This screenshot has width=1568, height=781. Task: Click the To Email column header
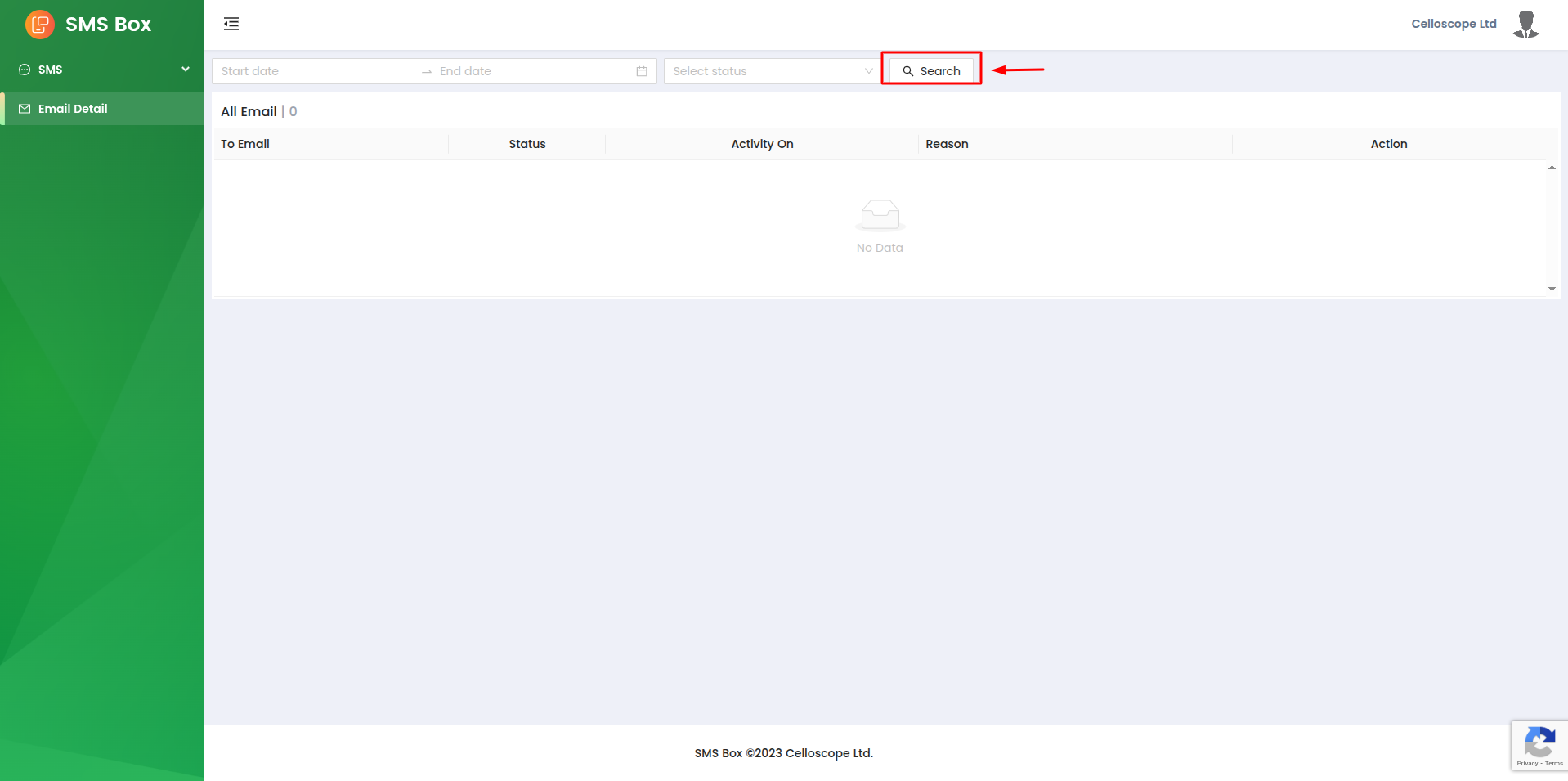[245, 144]
